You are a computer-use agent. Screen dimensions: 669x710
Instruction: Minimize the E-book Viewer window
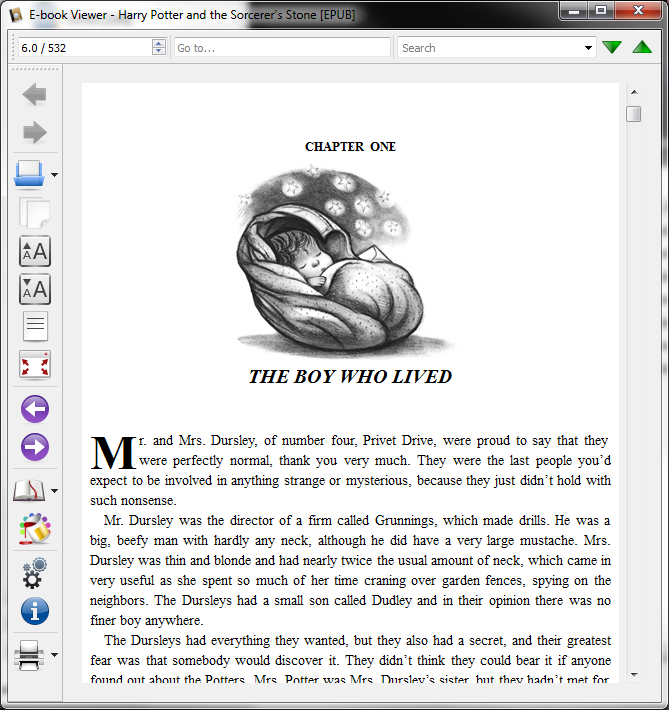click(x=574, y=11)
